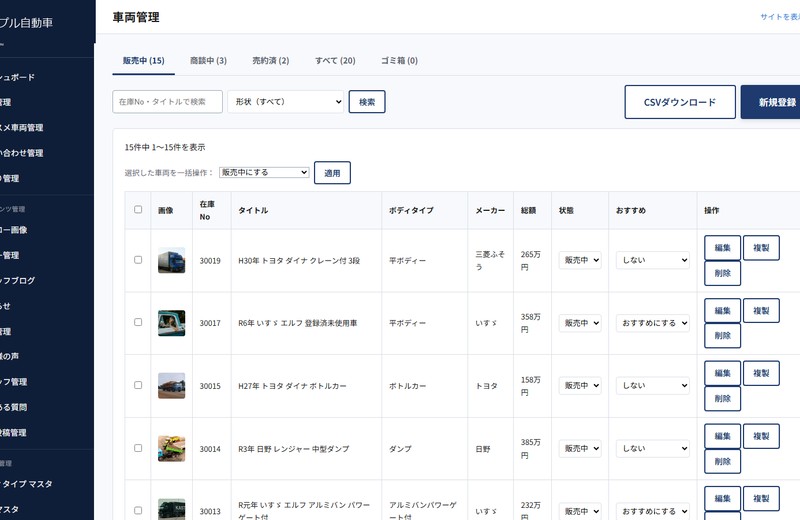Click 複製 for stock 30019
800x520 pixels.
(761, 247)
